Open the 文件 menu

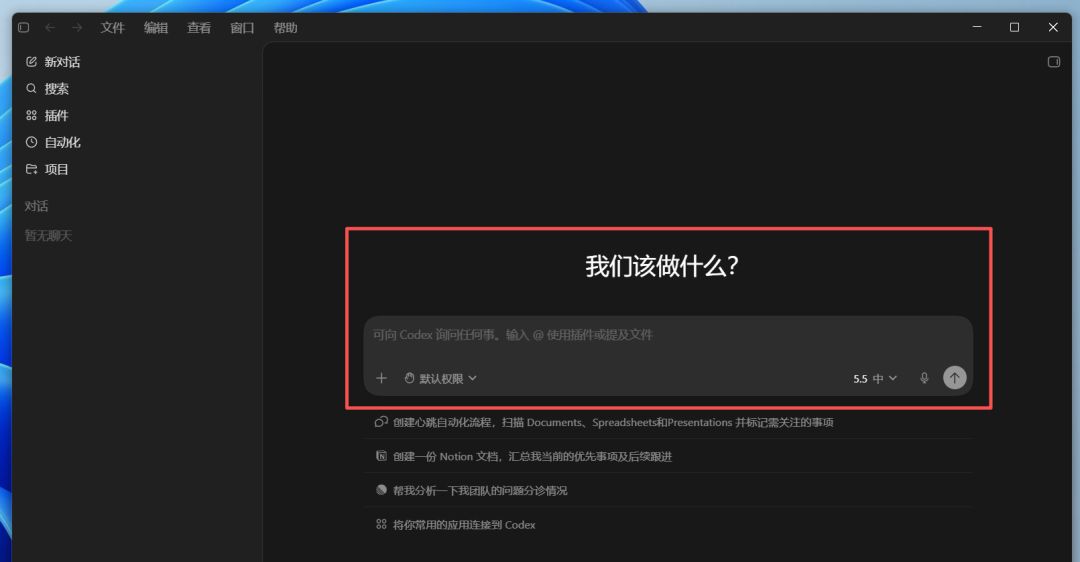(x=112, y=28)
